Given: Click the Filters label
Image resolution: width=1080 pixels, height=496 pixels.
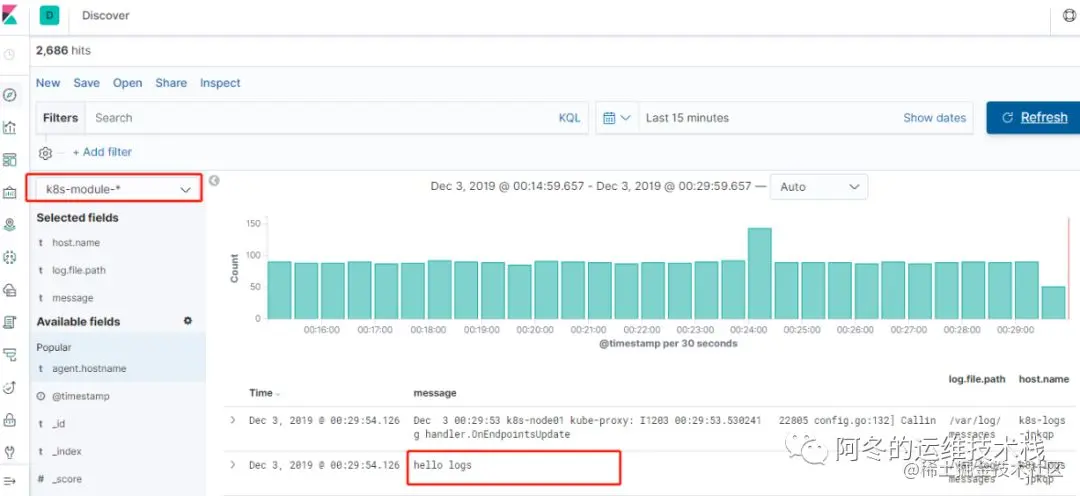Looking at the screenshot, I should 61,118.
